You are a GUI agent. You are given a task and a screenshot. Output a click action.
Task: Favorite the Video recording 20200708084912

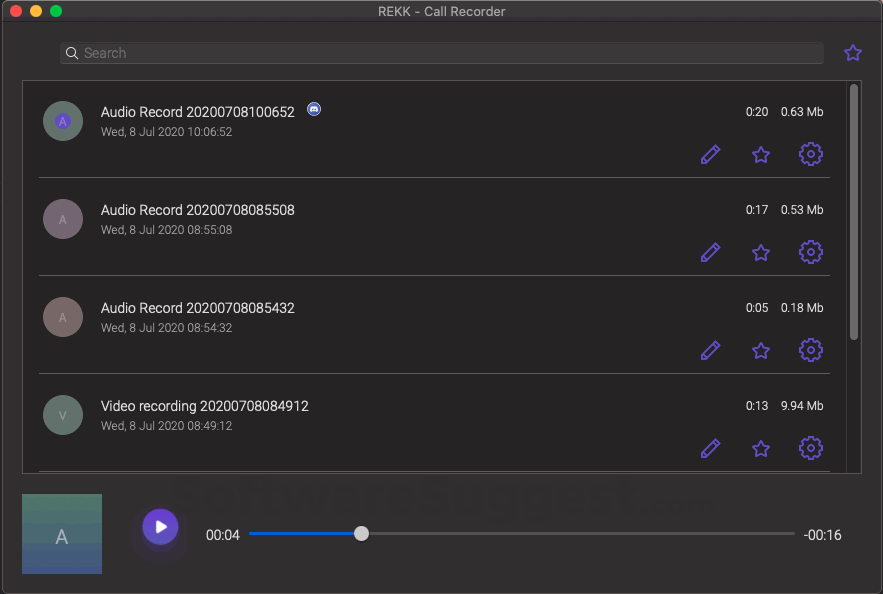pyautogui.click(x=760, y=448)
